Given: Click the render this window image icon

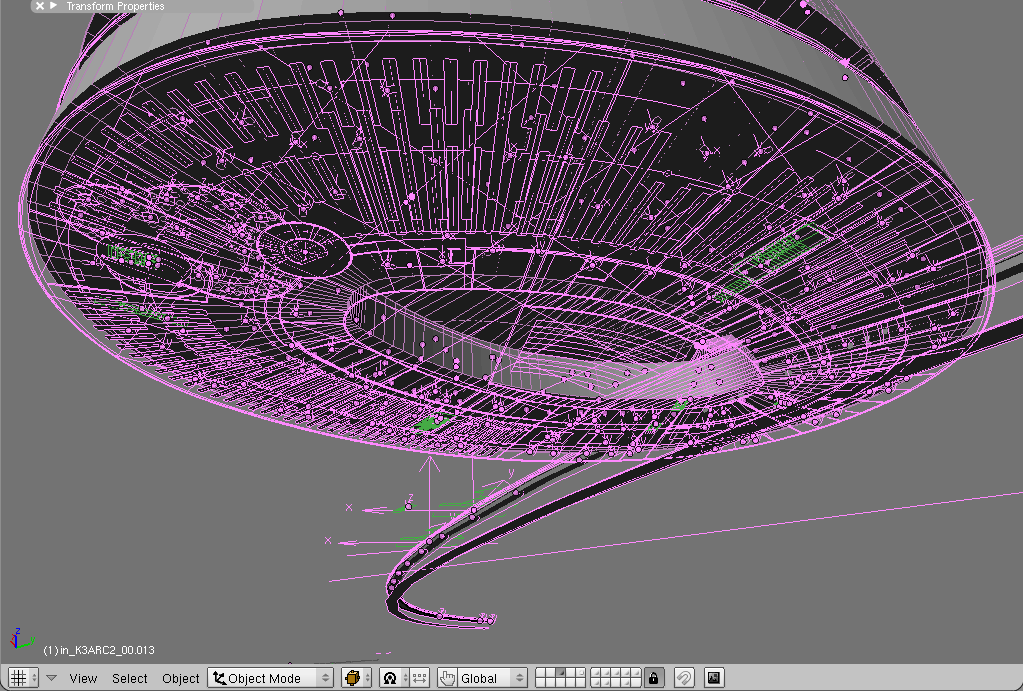Looking at the screenshot, I should (x=714, y=678).
